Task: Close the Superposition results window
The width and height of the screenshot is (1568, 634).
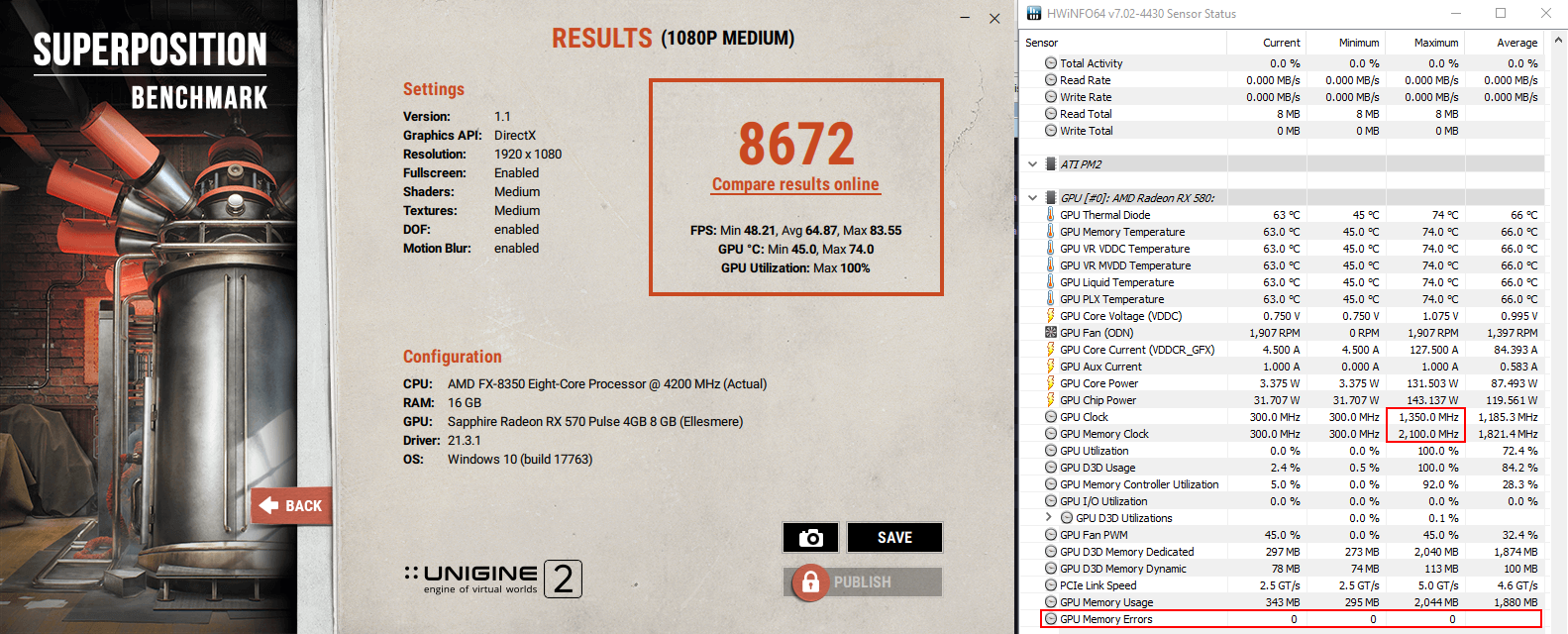Action: click(x=994, y=19)
